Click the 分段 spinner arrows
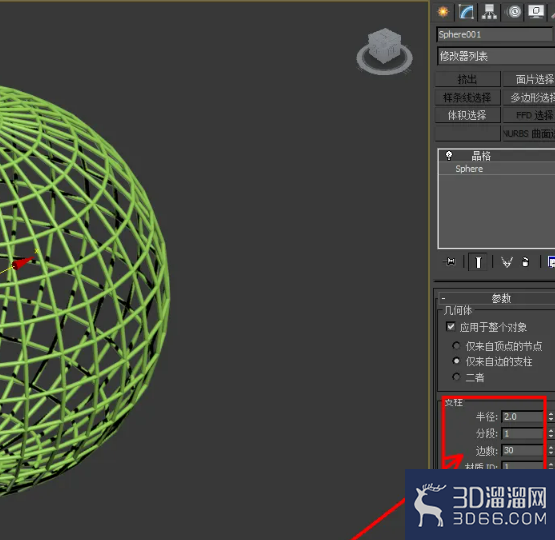 (551, 433)
